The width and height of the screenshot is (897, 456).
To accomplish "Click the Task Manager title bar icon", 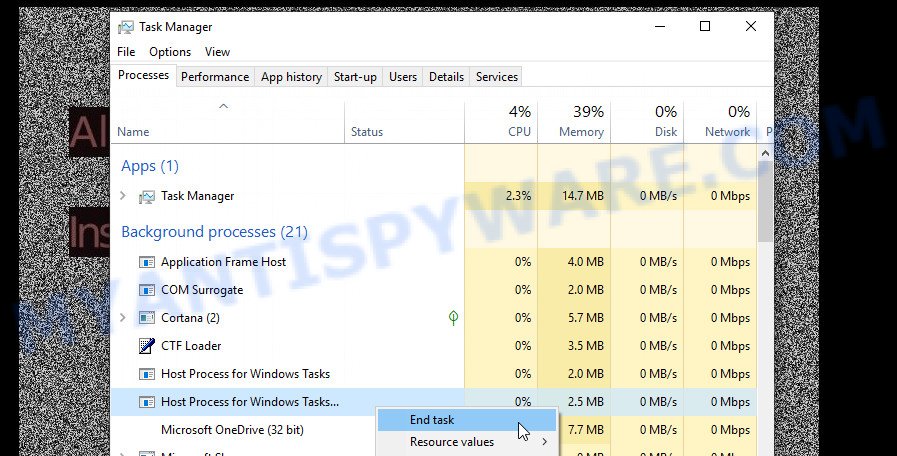I will point(126,27).
